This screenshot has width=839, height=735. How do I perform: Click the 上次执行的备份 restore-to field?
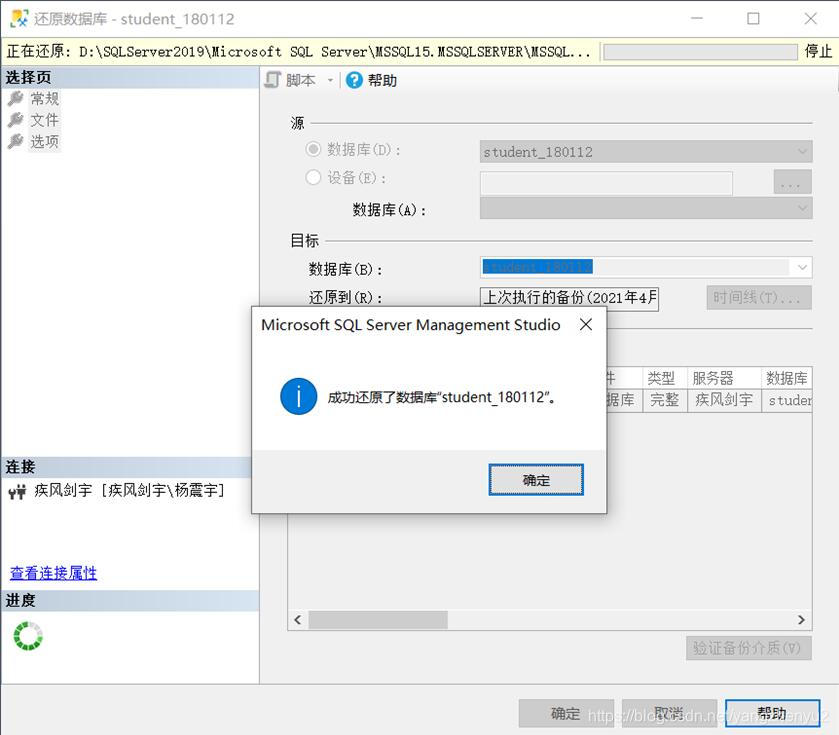tap(569, 298)
